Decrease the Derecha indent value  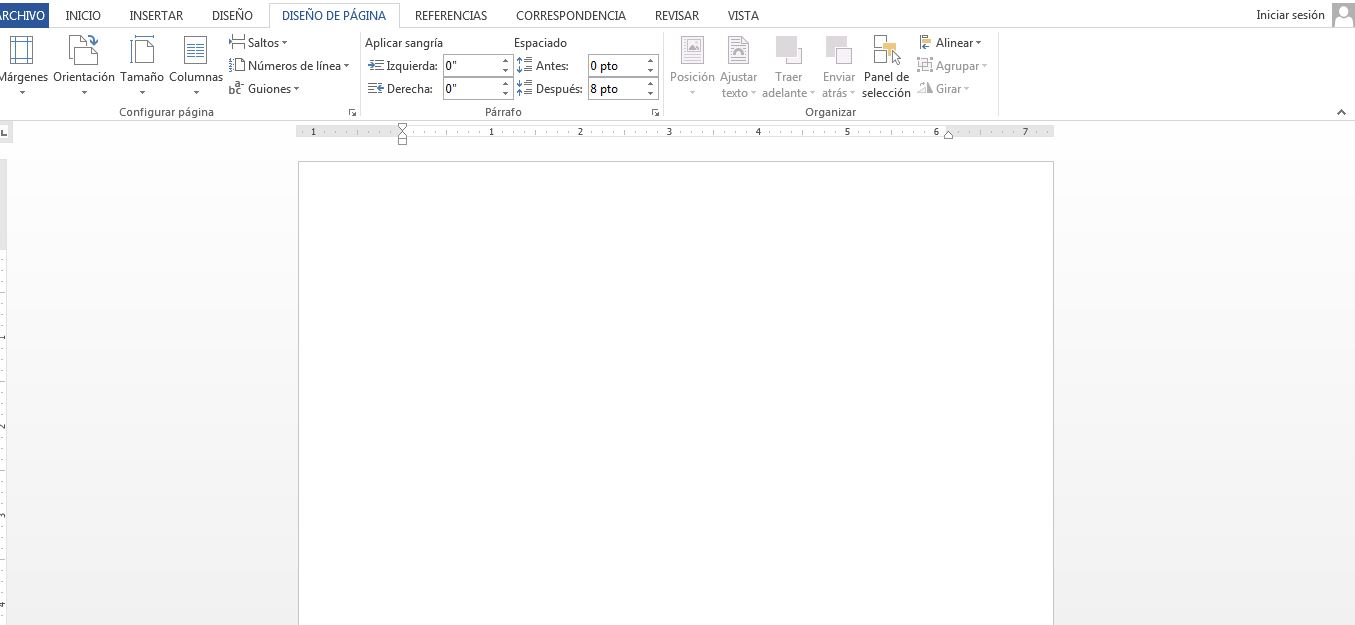coord(506,94)
